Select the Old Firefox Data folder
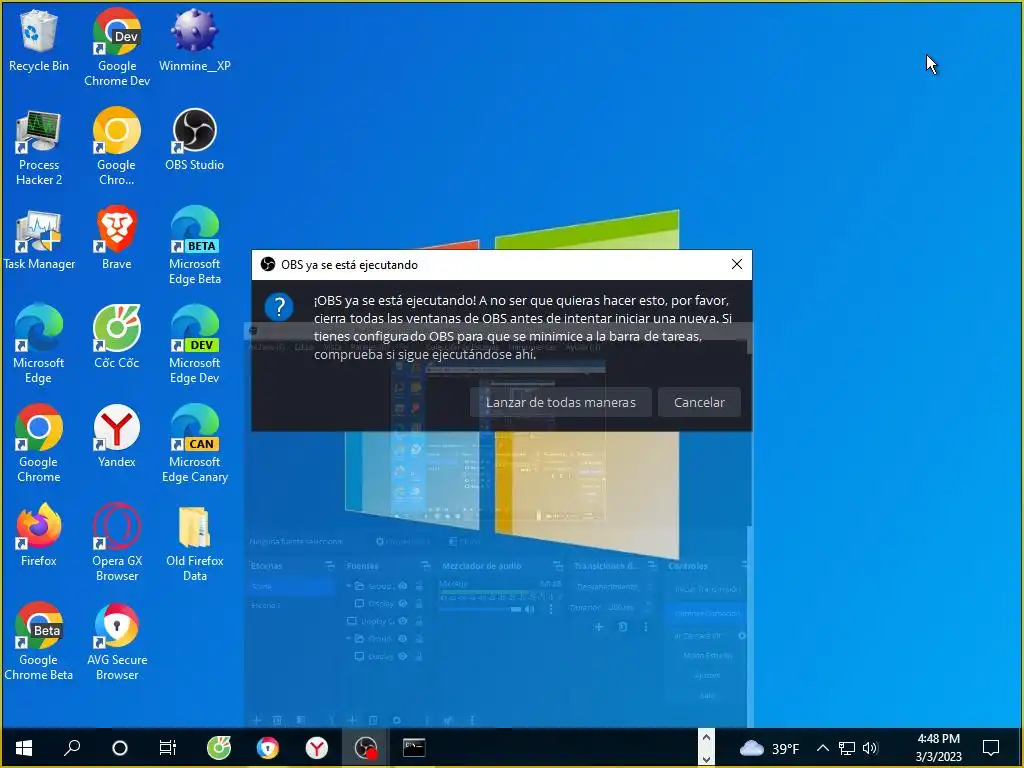Image resolution: width=1024 pixels, height=768 pixels. [195, 543]
